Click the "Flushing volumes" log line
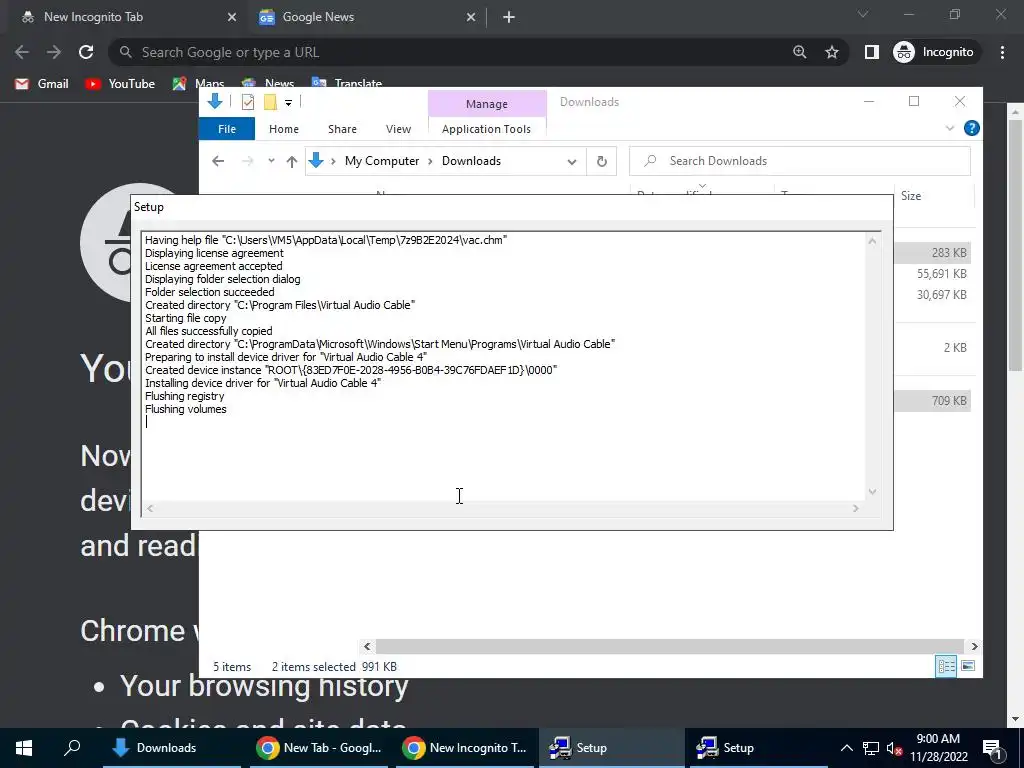The height and width of the screenshot is (768, 1024). point(185,409)
